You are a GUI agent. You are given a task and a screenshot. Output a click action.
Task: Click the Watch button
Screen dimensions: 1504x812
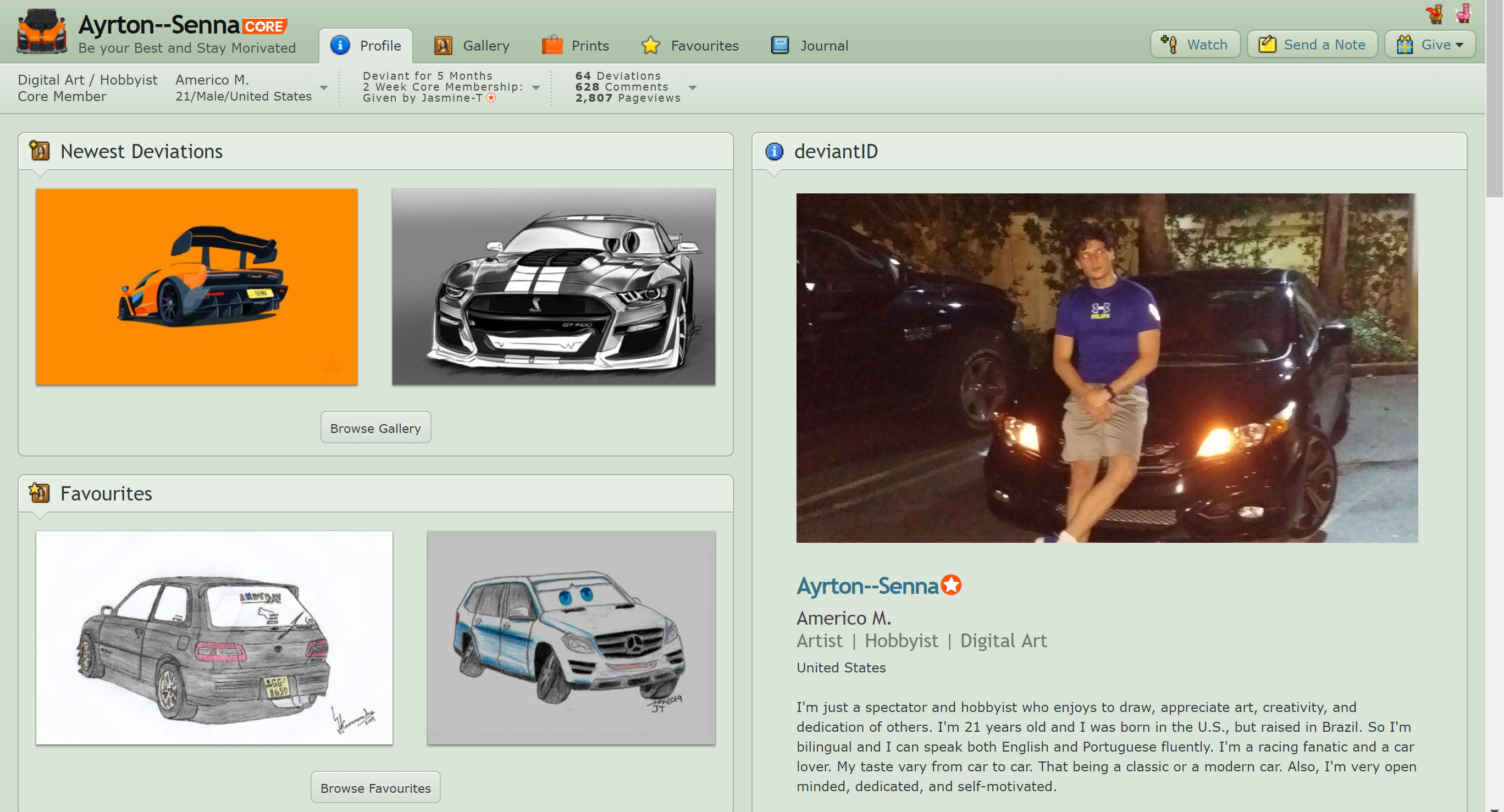click(1195, 45)
